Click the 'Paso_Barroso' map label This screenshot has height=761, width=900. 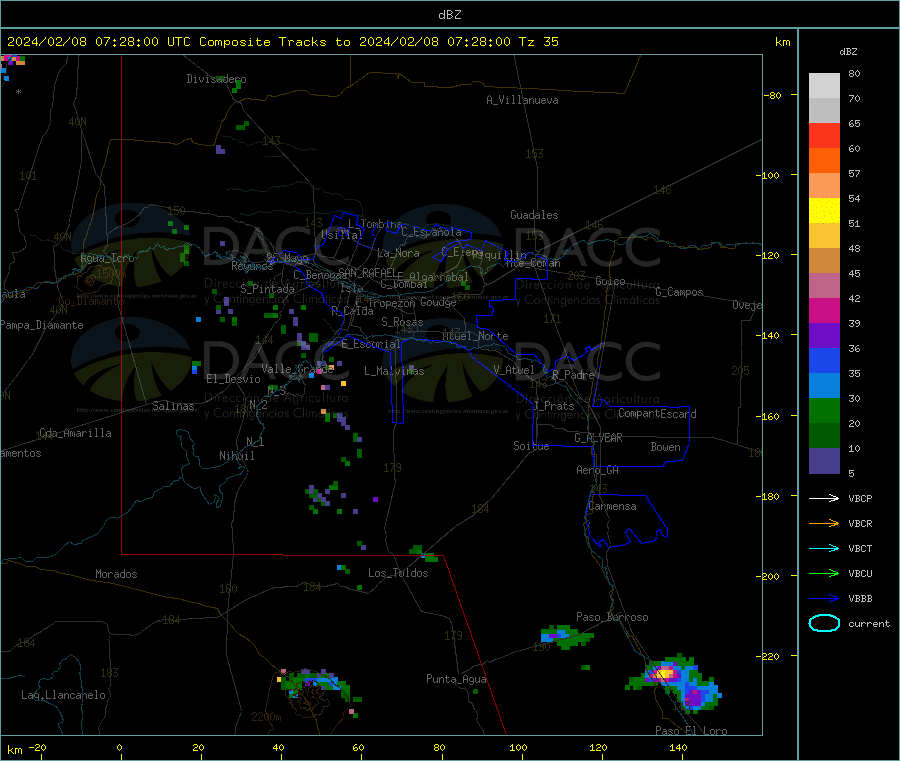coord(612,617)
